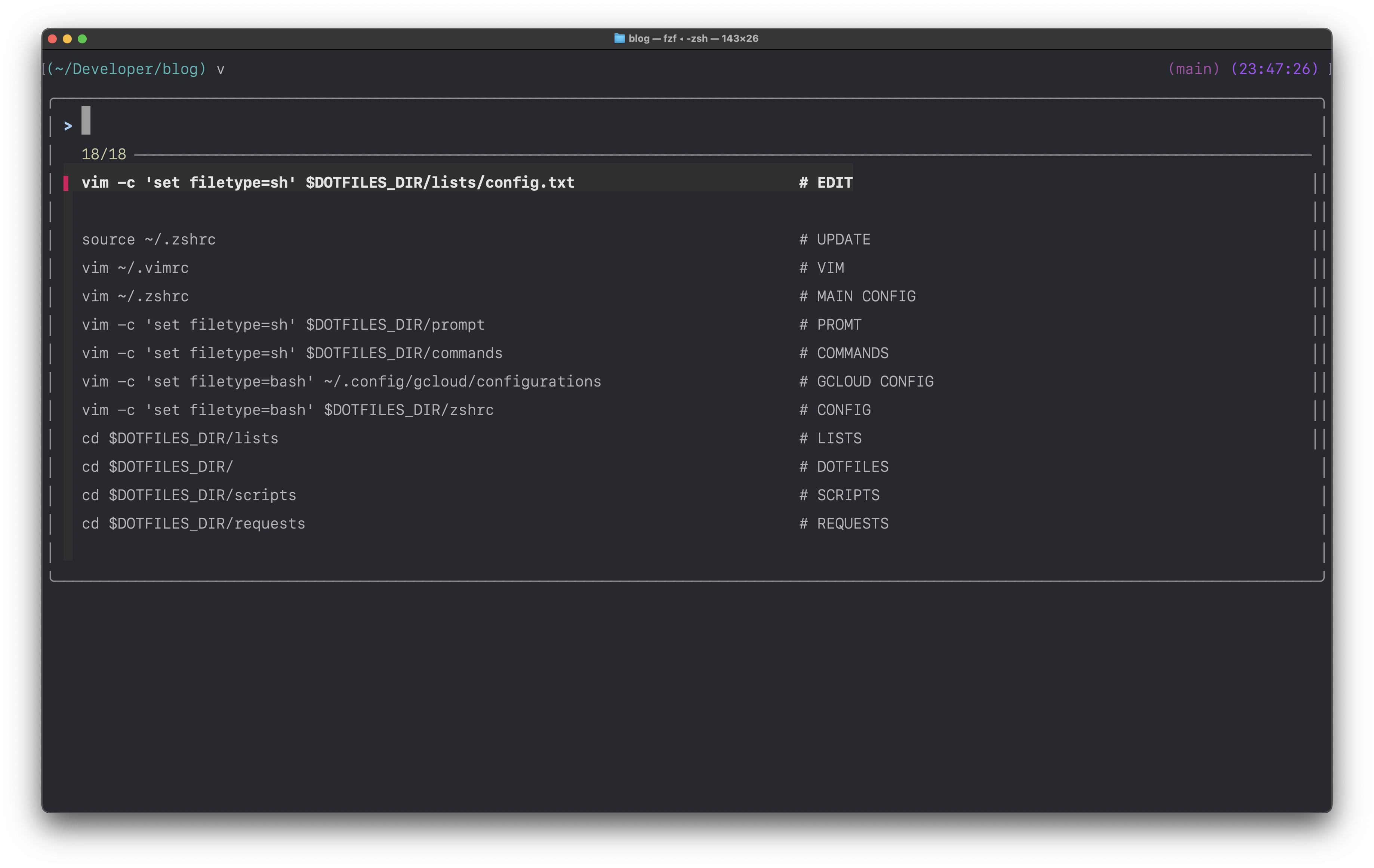The height and width of the screenshot is (868, 1374).
Task: Pick the 'vim ~/.zshrc' MAIN CONFIG entry
Action: click(135, 297)
